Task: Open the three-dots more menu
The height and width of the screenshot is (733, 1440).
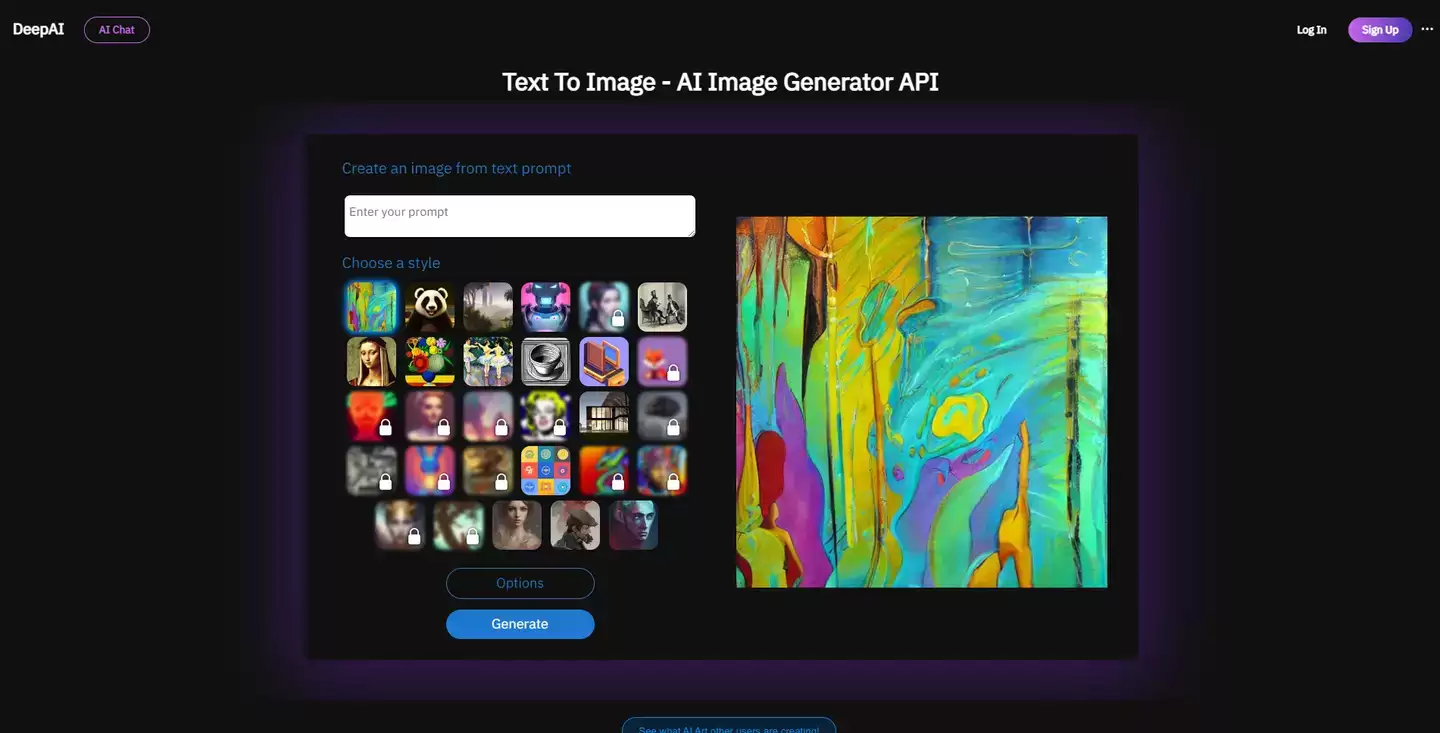Action: click(1427, 29)
